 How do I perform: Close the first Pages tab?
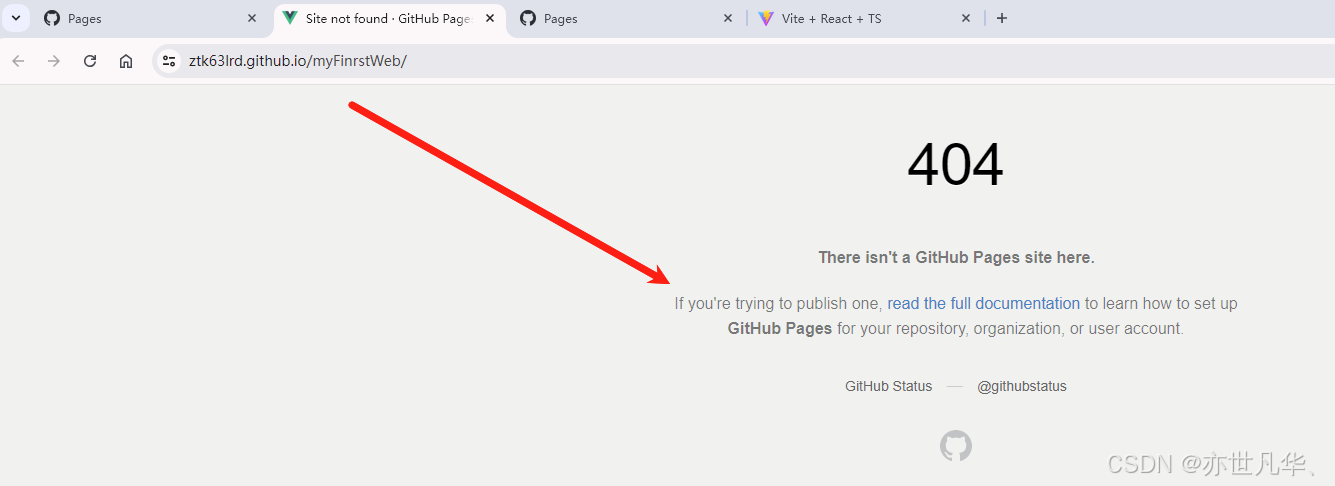coord(252,18)
